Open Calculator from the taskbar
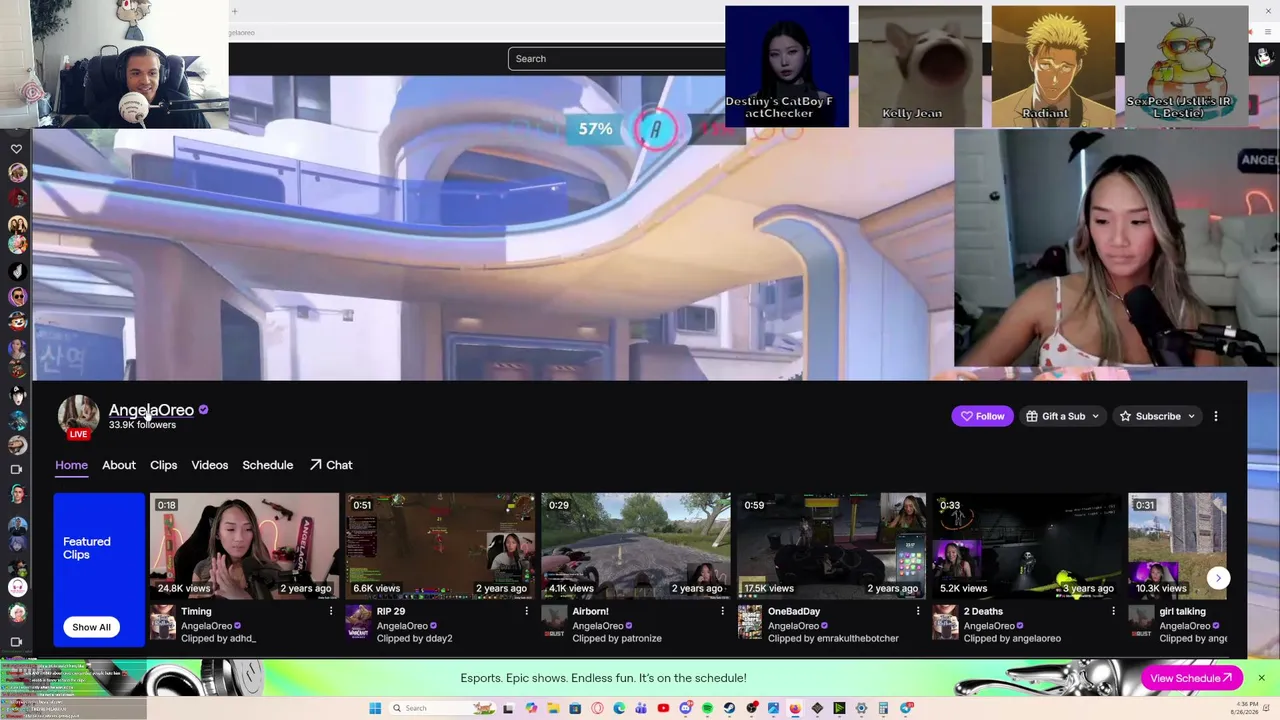The height and width of the screenshot is (720, 1280). tap(883, 708)
